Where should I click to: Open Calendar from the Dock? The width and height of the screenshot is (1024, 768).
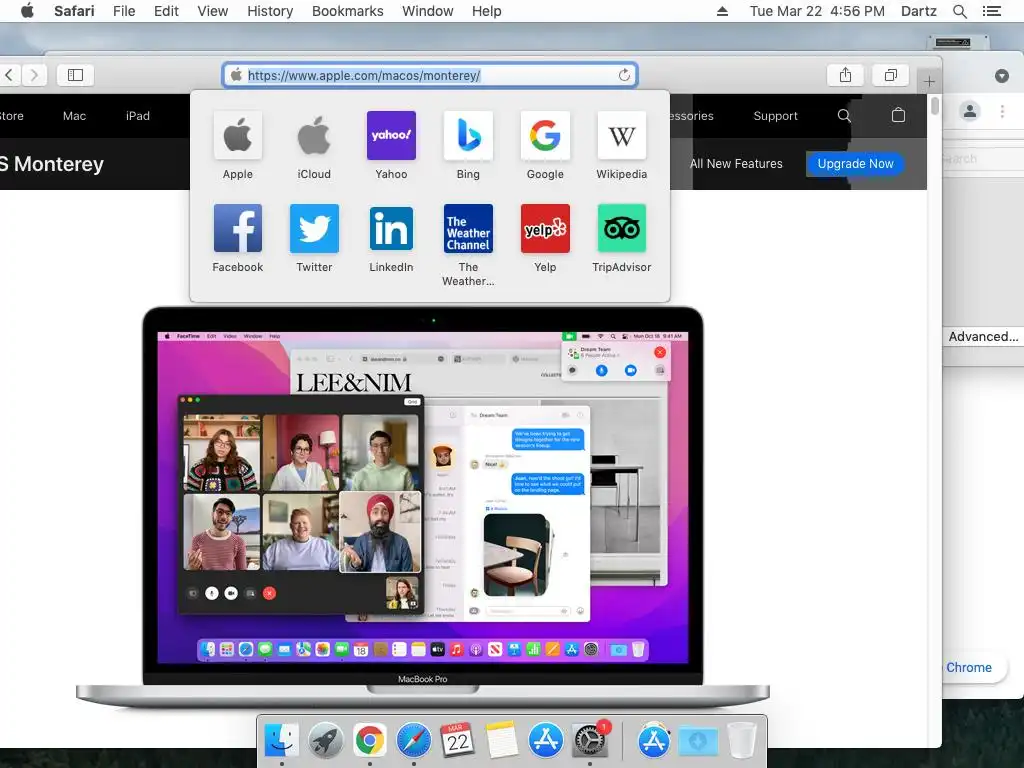click(x=458, y=740)
